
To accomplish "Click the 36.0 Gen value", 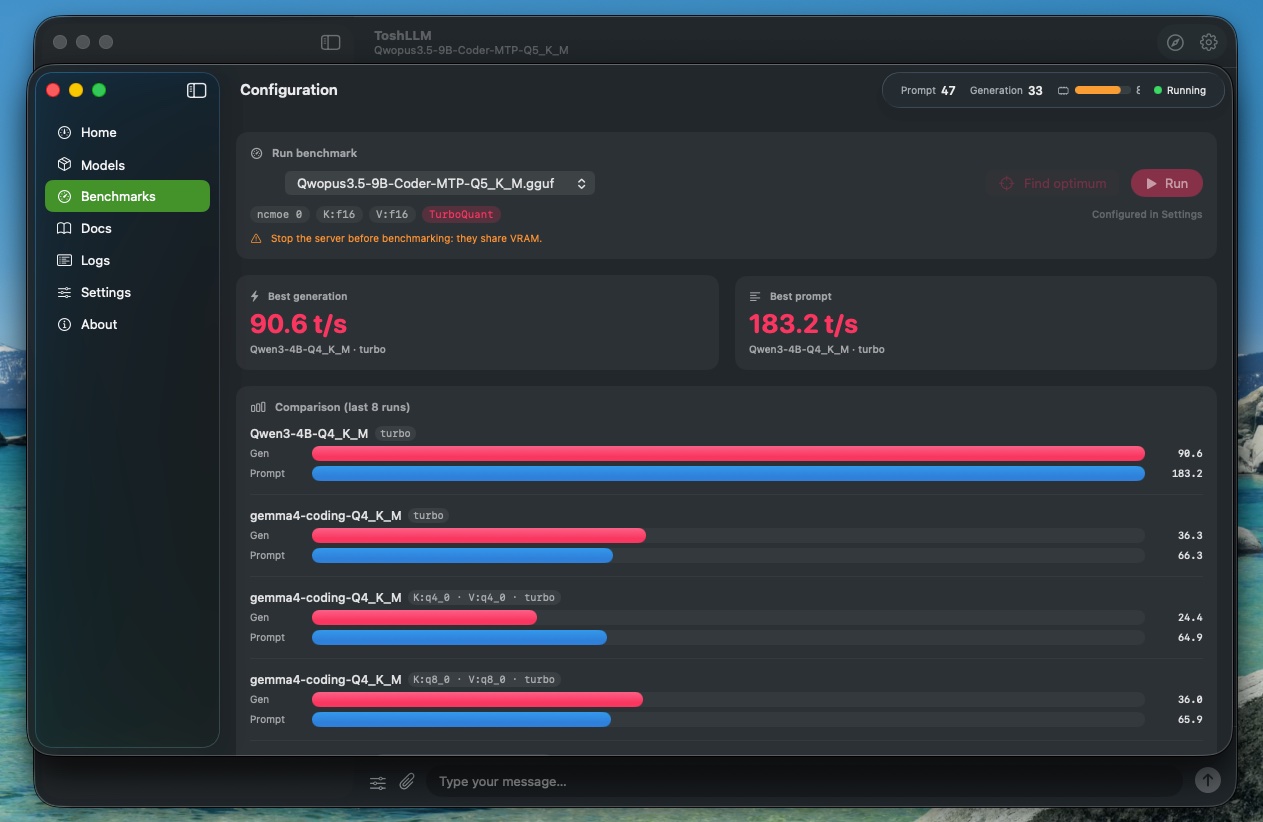I will tap(1190, 700).
